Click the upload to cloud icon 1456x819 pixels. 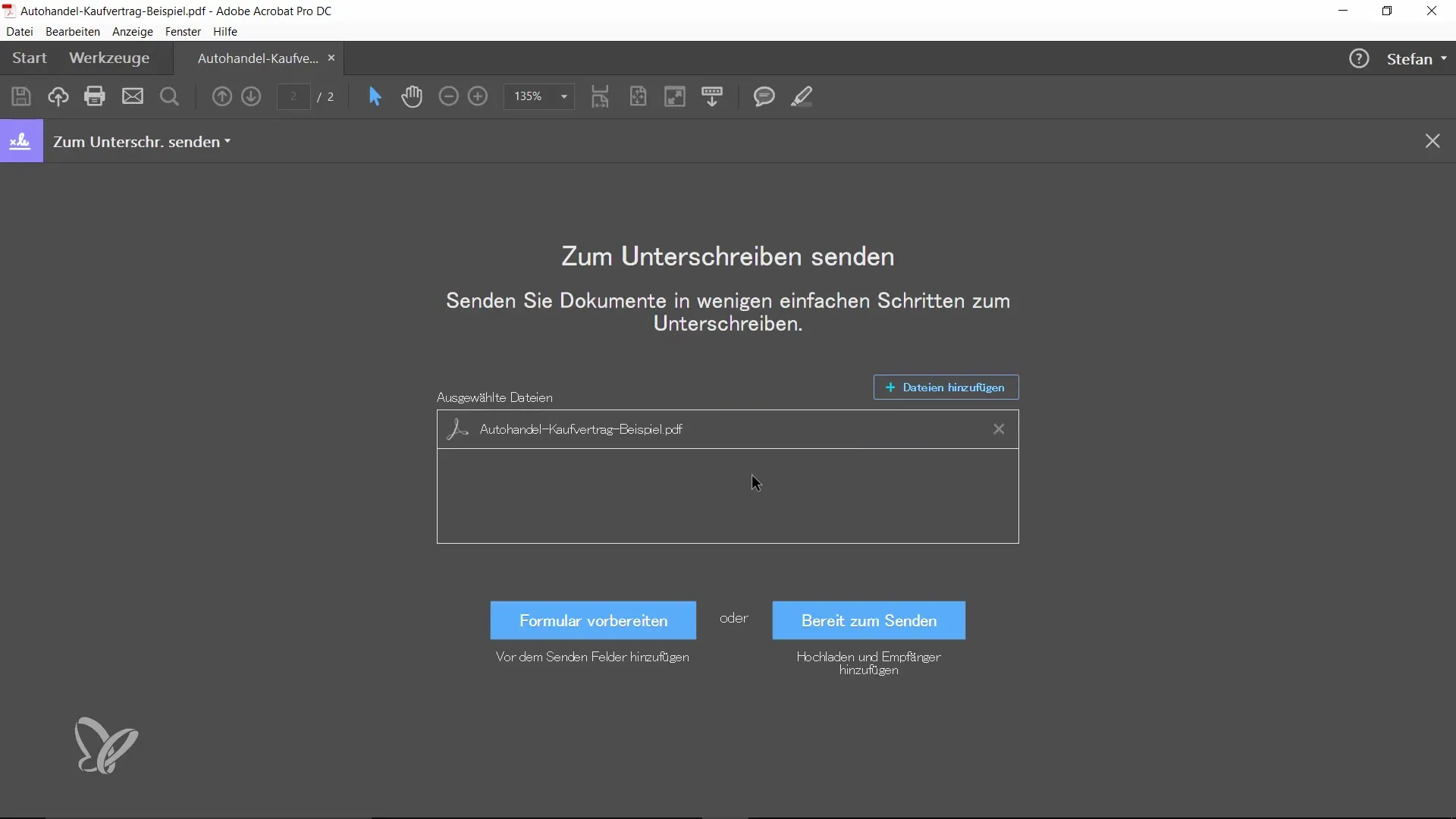coord(58,96)
